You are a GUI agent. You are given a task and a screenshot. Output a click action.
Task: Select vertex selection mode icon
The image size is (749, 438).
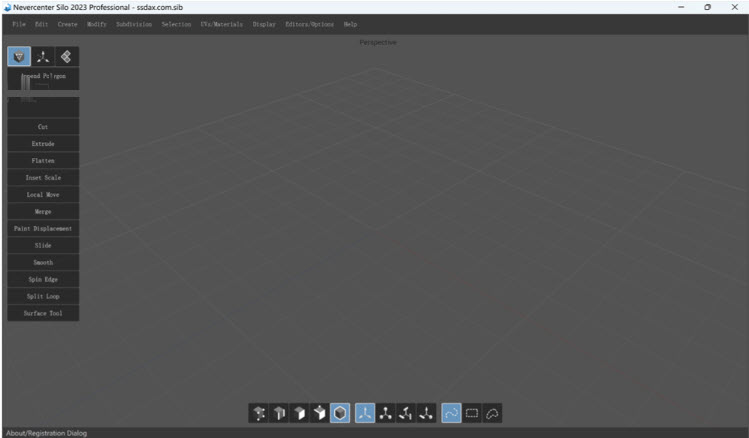pos(260,413)
